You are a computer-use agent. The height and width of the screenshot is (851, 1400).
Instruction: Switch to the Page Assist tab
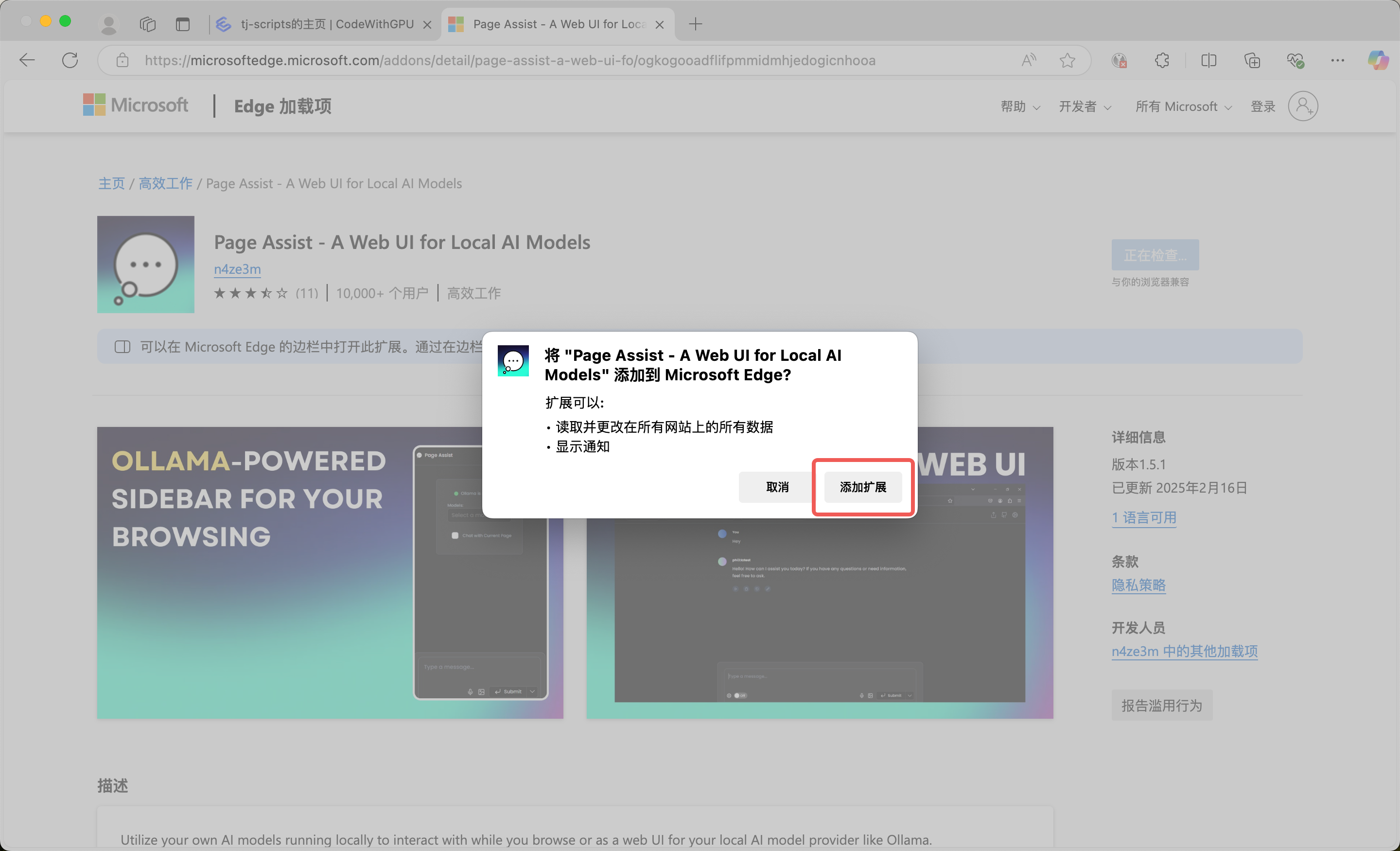pyautogui.click(x=558, y=24)
